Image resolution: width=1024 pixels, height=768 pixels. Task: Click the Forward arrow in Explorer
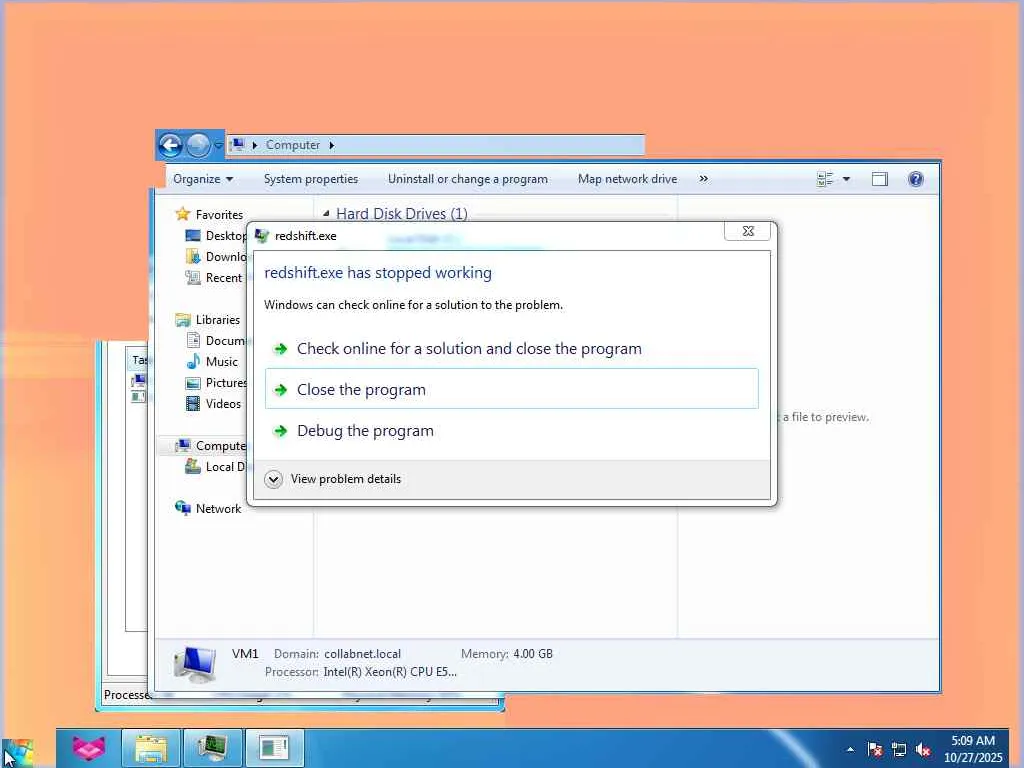(x=198, y=145)
